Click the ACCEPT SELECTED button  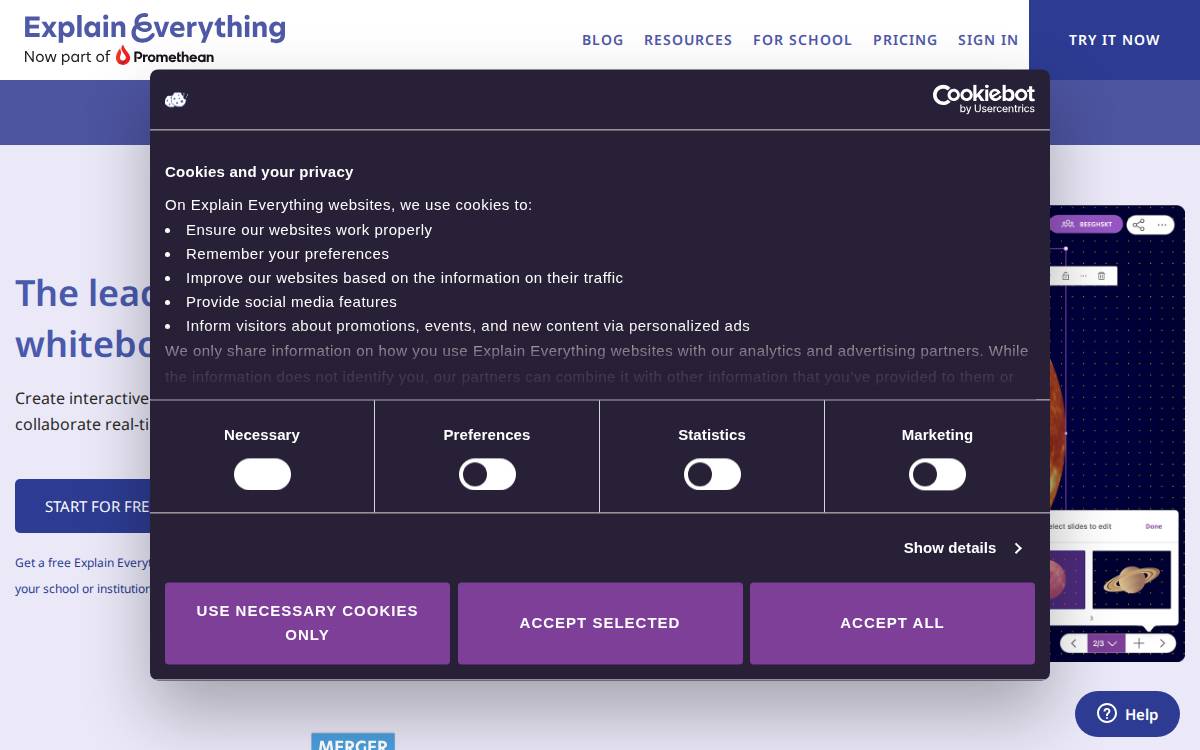600,623
